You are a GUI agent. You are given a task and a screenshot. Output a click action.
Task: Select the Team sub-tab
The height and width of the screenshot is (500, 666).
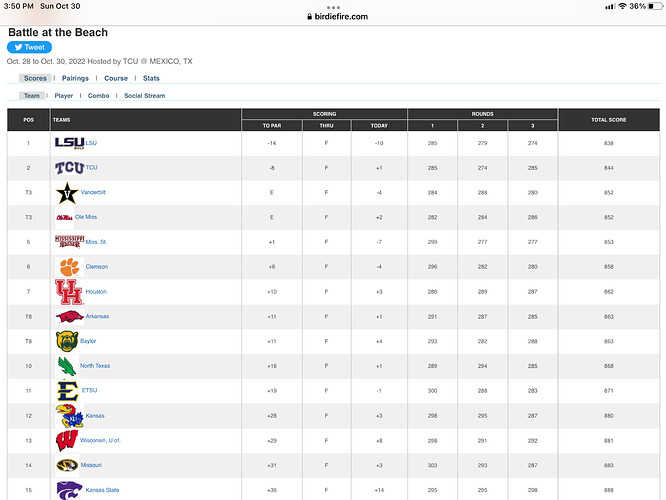pos(31,96)
